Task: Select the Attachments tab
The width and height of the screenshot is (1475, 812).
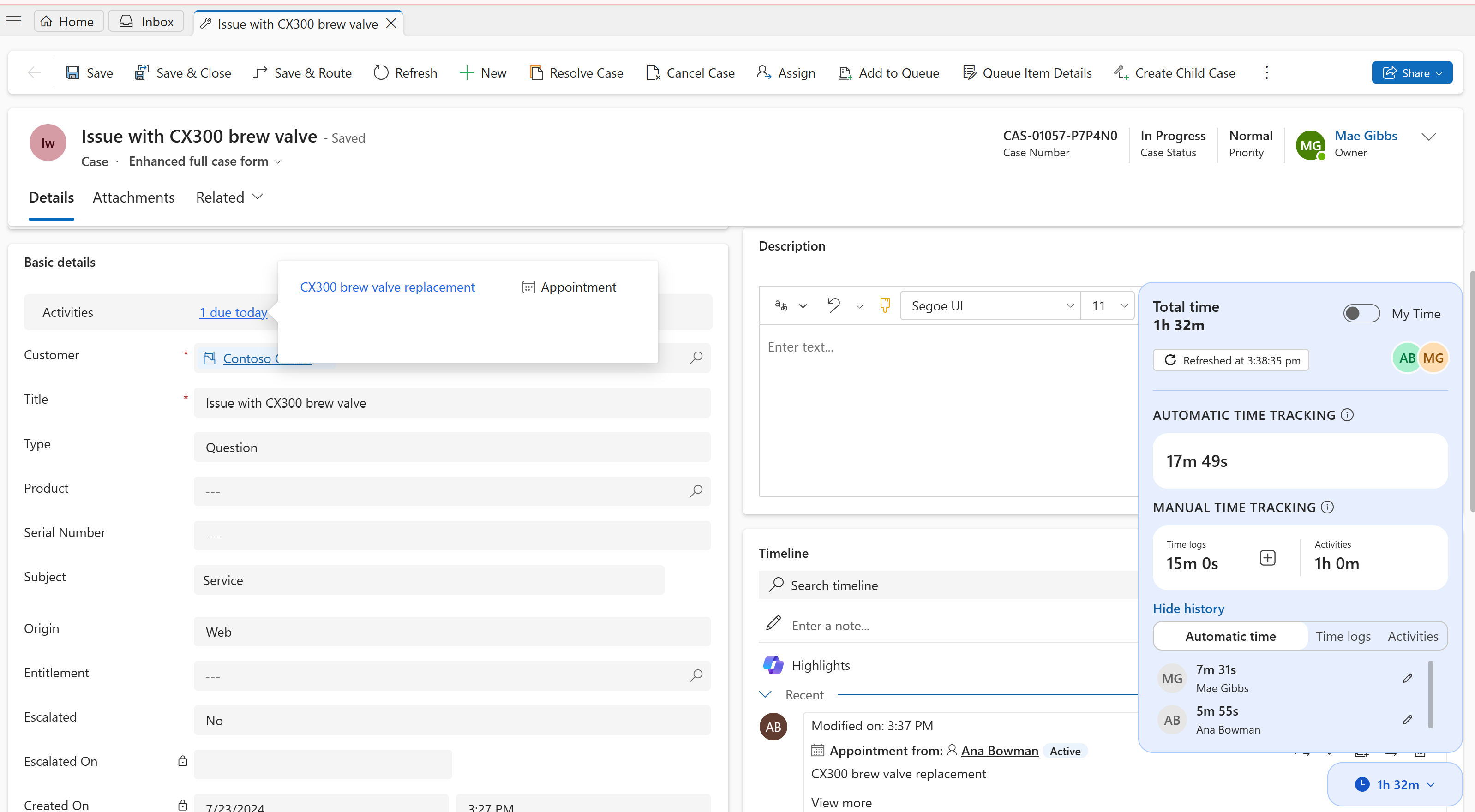Action: pyautogui.click(x=134, y=197)
